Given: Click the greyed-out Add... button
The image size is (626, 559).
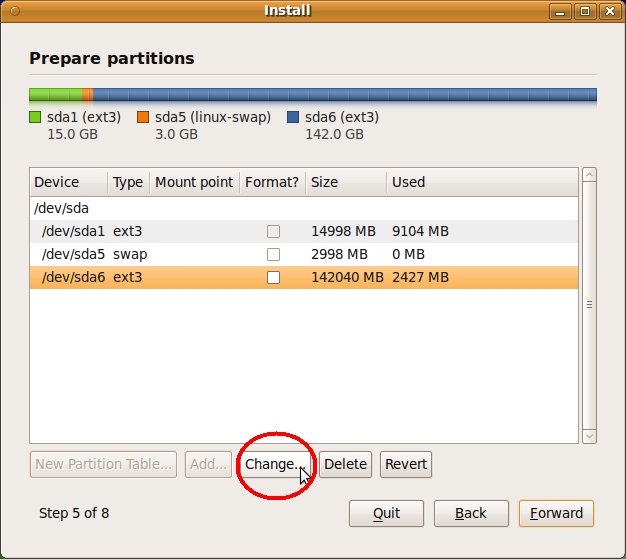Looking at the screenshot, I should [x=208, y=464].
